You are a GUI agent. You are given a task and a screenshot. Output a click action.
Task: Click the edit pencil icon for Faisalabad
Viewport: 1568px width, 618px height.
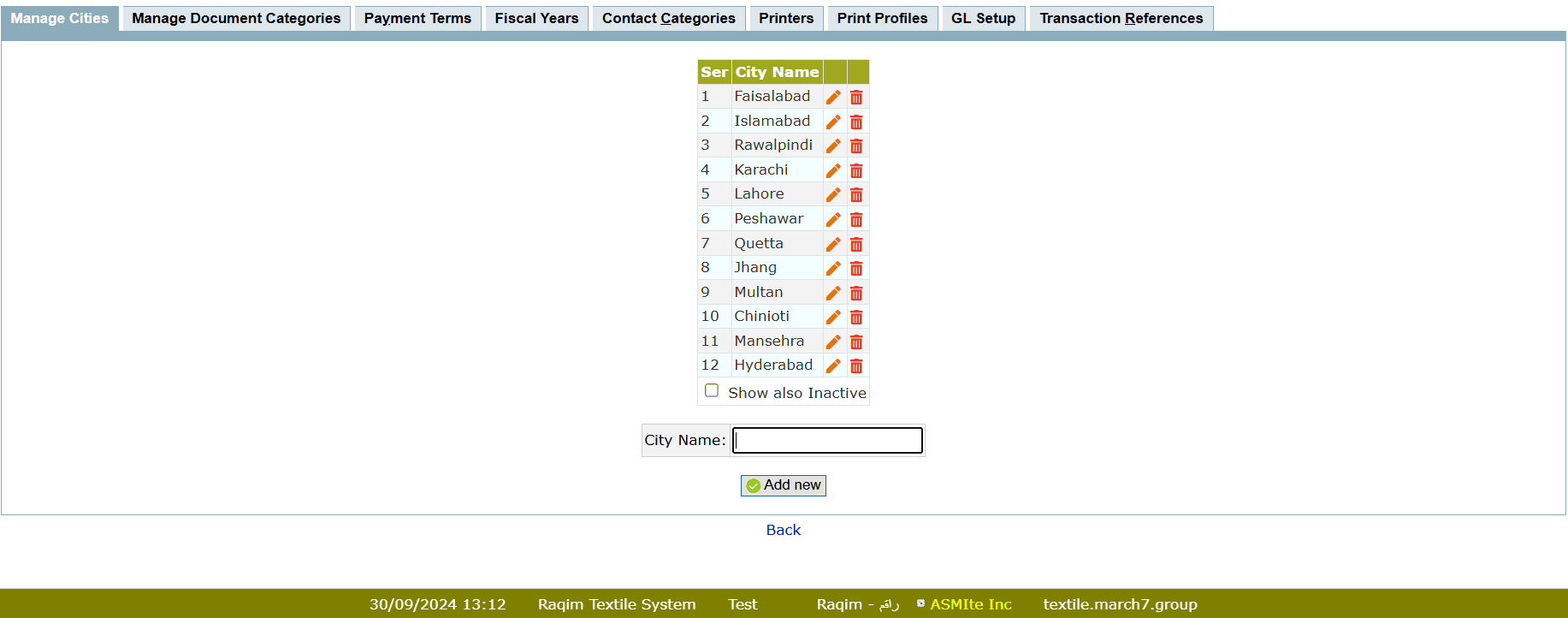click(x=833, y=97)
